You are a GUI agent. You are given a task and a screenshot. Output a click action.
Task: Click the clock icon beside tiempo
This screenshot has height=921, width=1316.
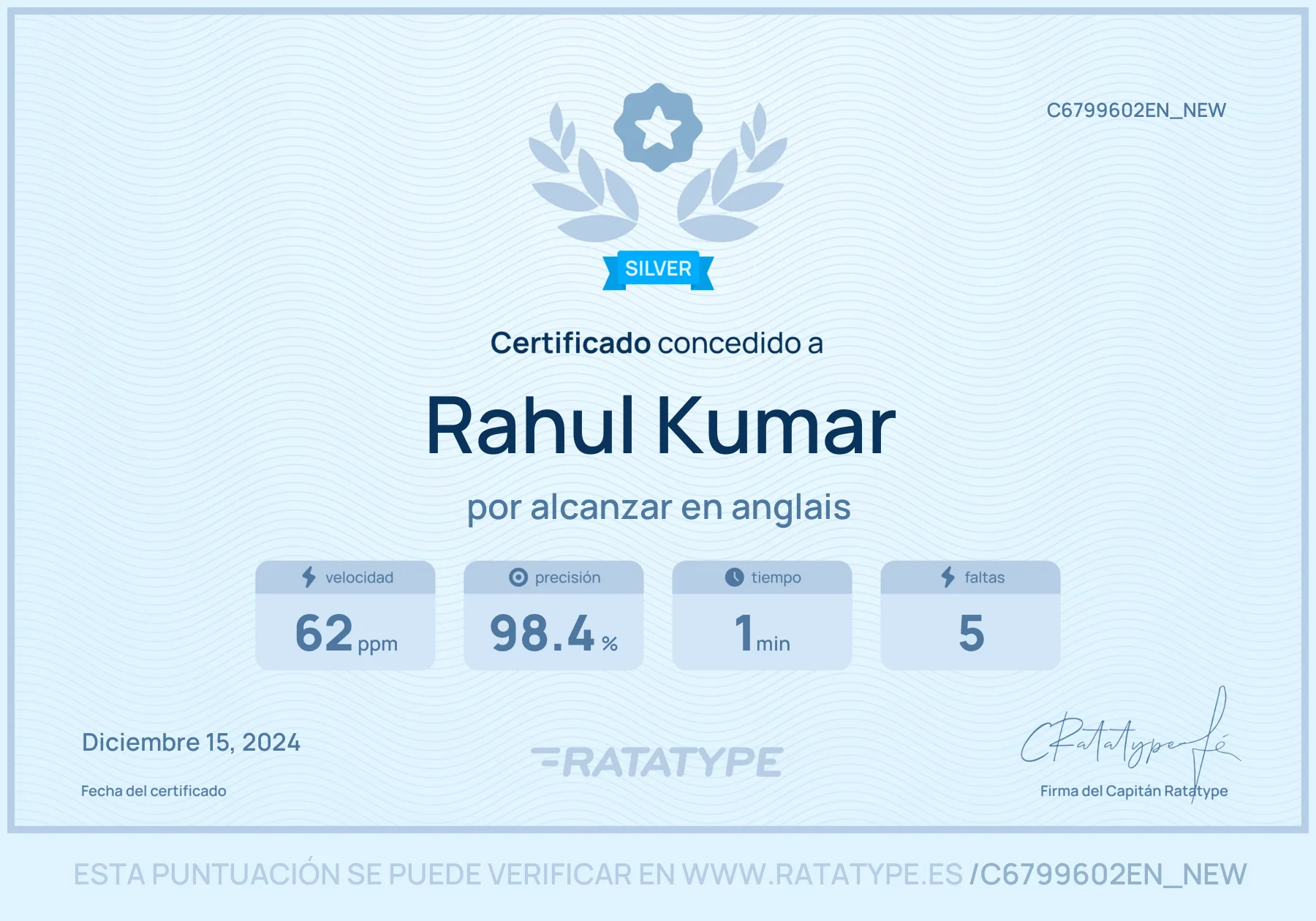734,577
